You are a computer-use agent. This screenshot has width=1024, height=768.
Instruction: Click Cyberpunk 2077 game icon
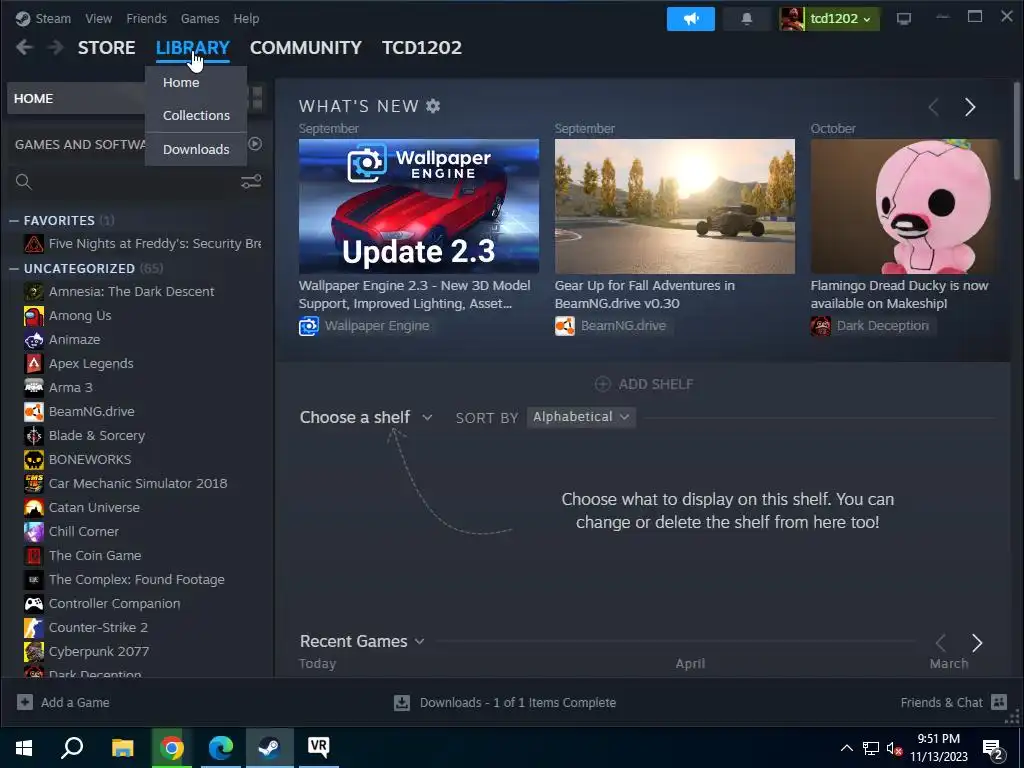[34, 652]
